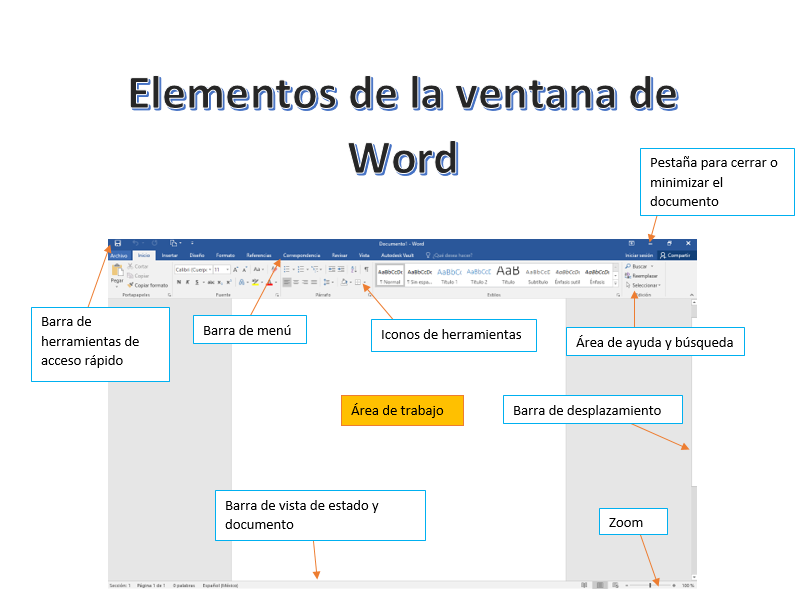Open the Aa change case dropdown
Image resolution: width=798 pixels, height=602 pixels.
(259, 270)
